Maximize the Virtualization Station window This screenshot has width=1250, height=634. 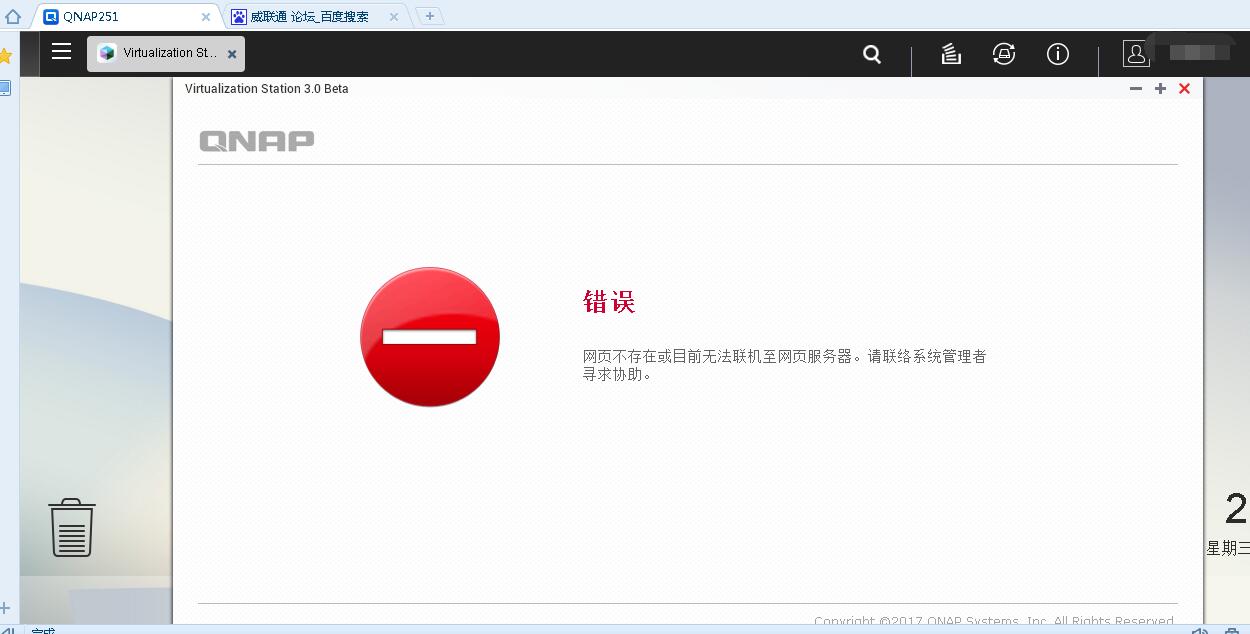pos(1160,88)
